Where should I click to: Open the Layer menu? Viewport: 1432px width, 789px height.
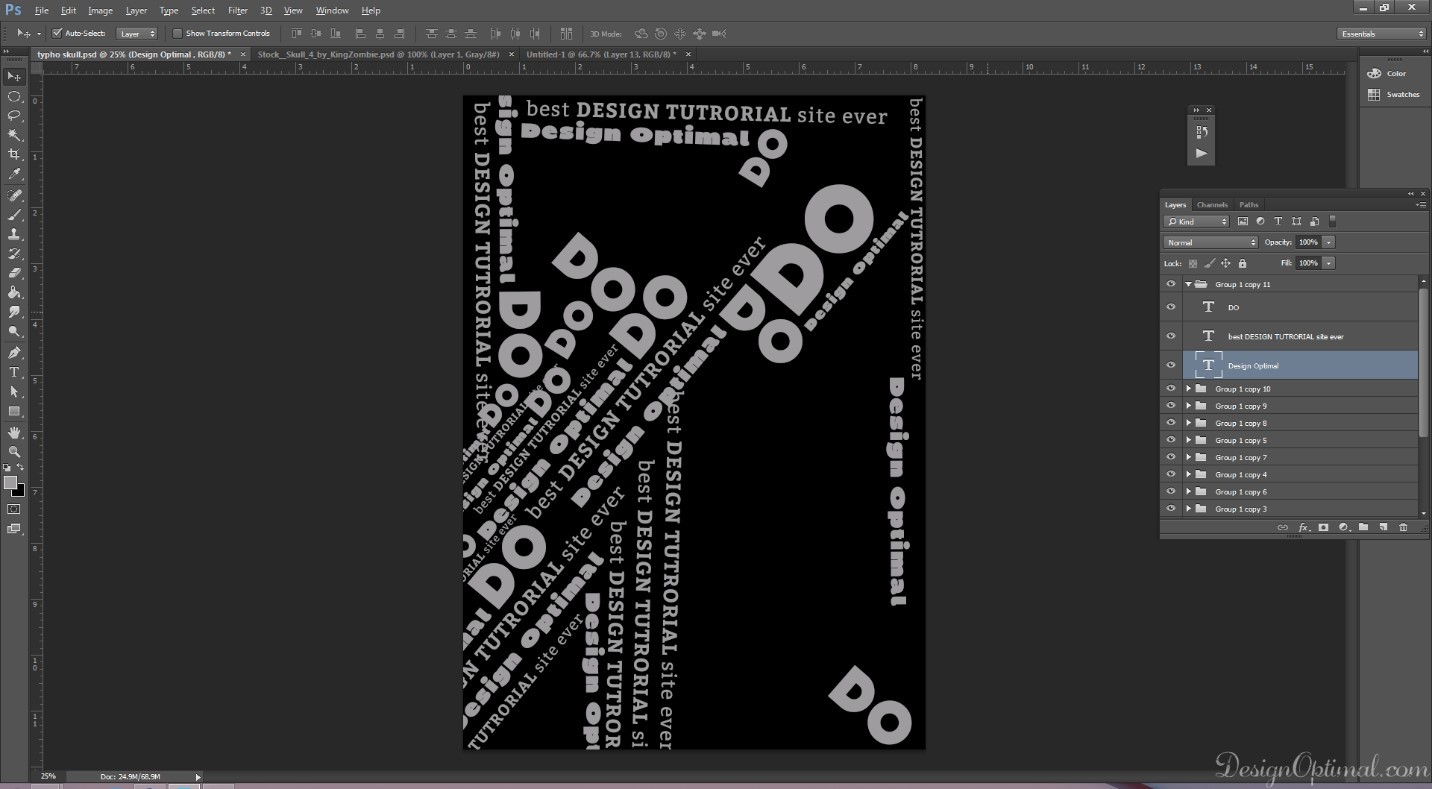click(136, 10)
